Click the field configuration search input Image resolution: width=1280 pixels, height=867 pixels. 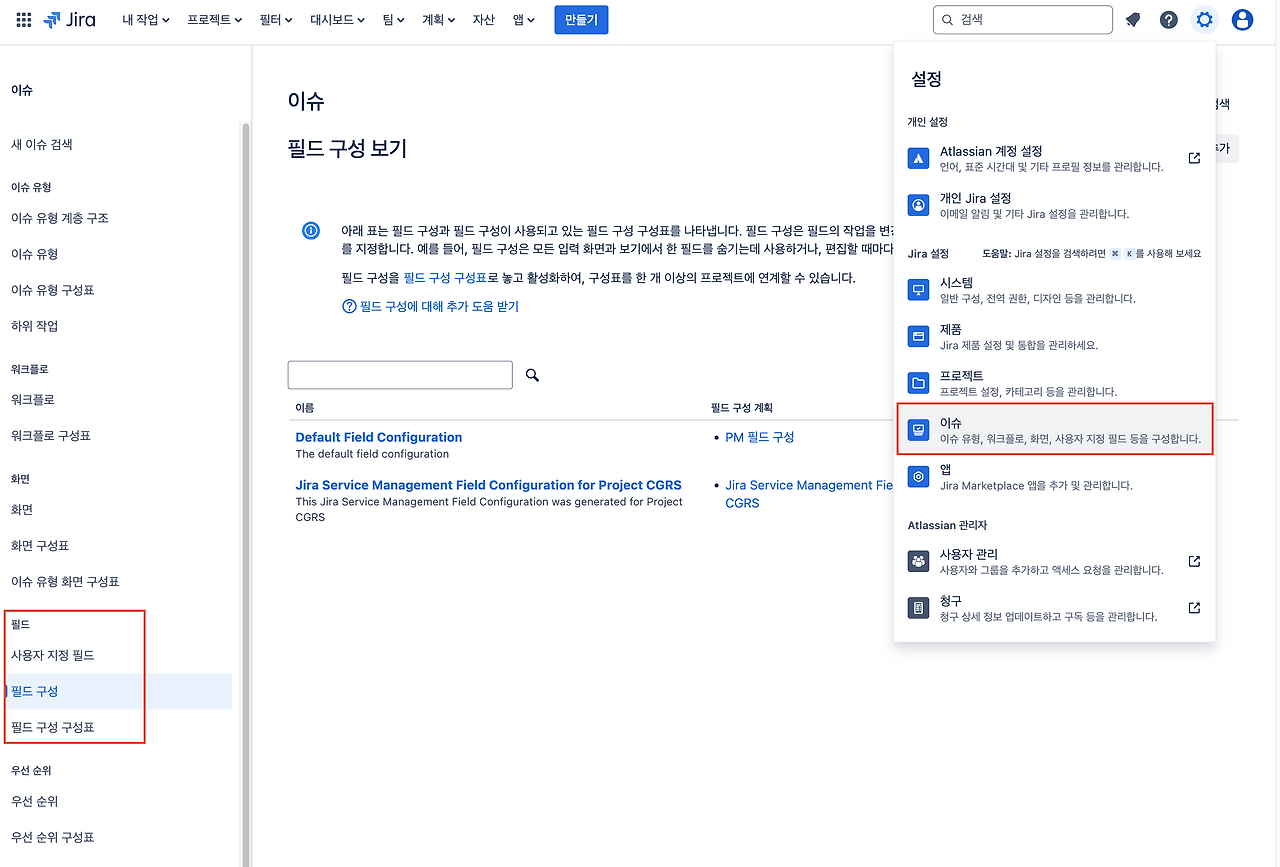point(400,374)
